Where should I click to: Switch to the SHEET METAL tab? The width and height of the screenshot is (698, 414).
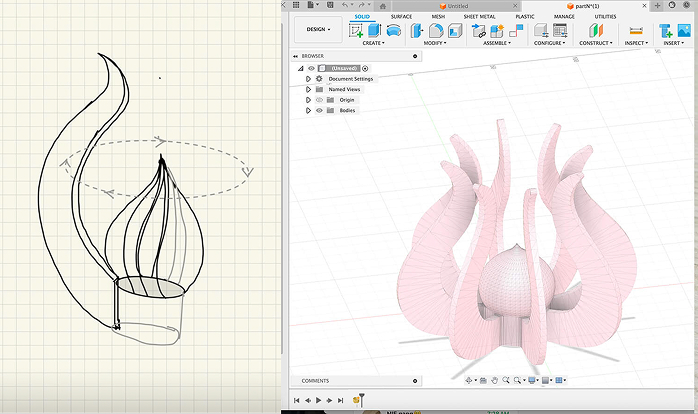[479, 16]
